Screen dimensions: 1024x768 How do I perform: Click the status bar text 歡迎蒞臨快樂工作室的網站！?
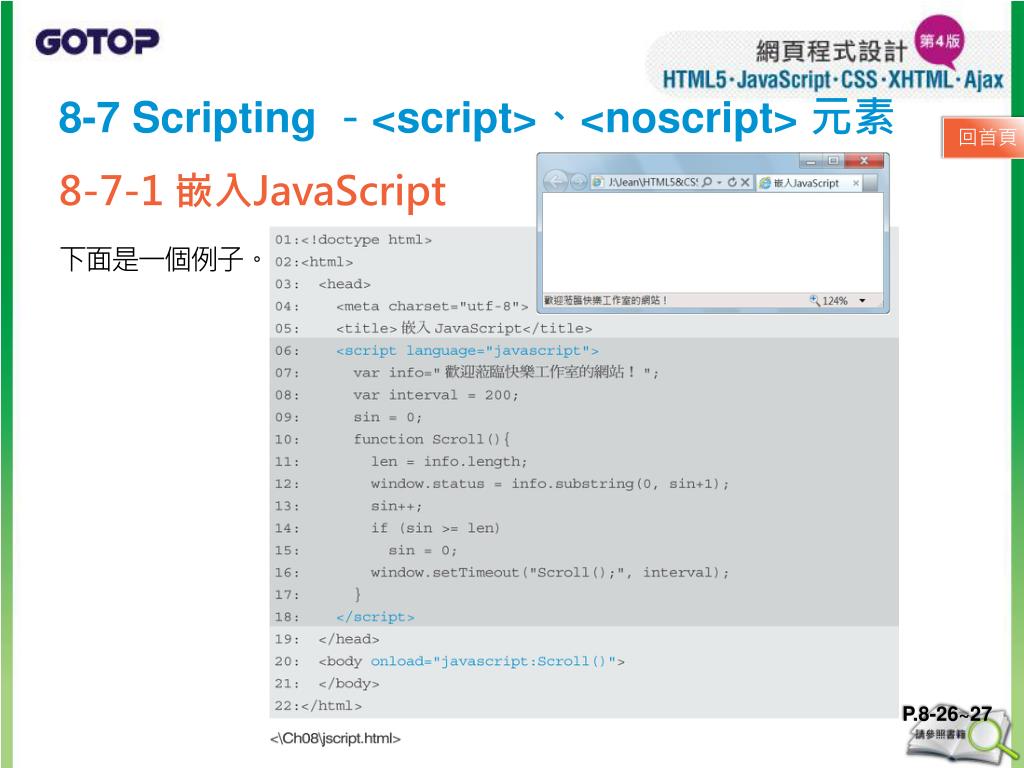tap(605, 300)
